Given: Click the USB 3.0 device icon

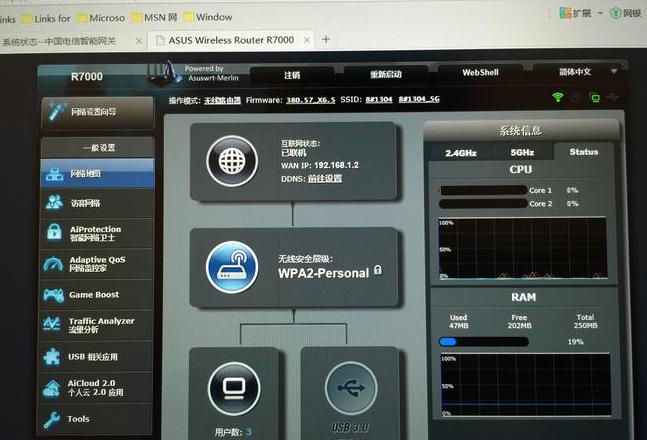Looking at the screenshot, I should pyautogui.click(x=351, y=388).
